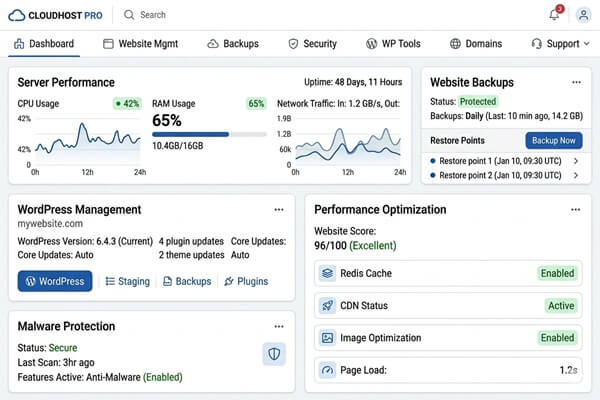Click the 10.4GB/16GB memory value
The width and height of the screenshot is (600, 400).
click(178, 146)
